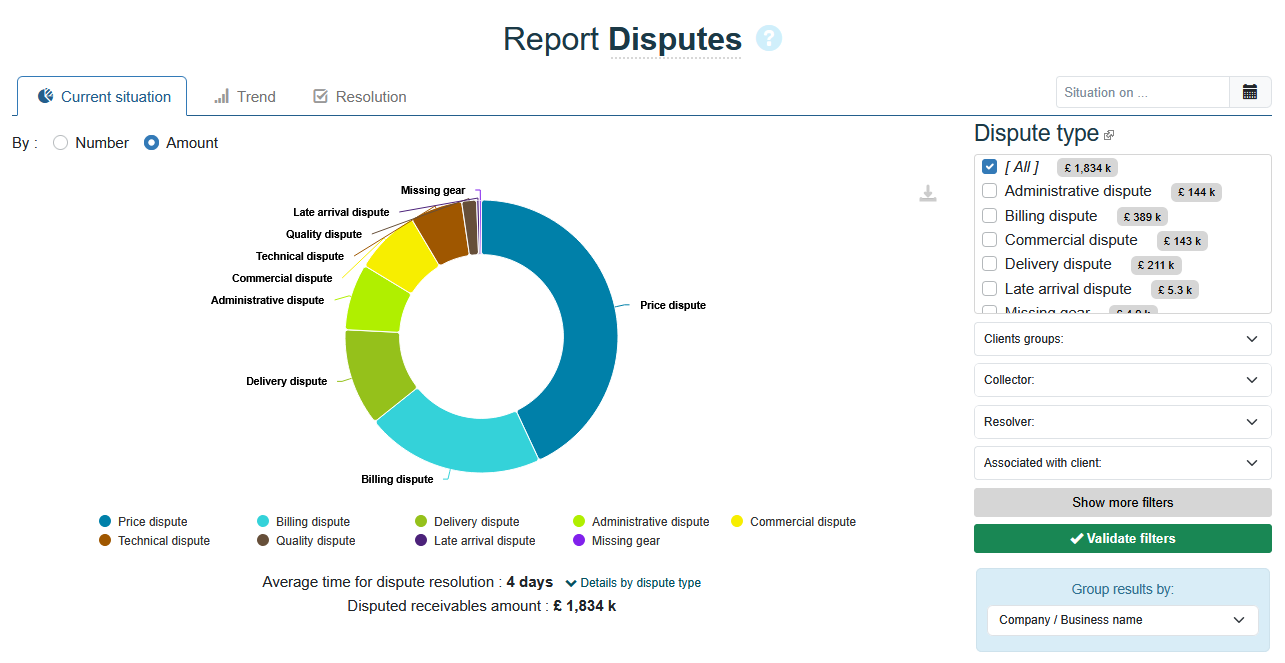Toggle Missing gear legend marker

coord(579,540)
